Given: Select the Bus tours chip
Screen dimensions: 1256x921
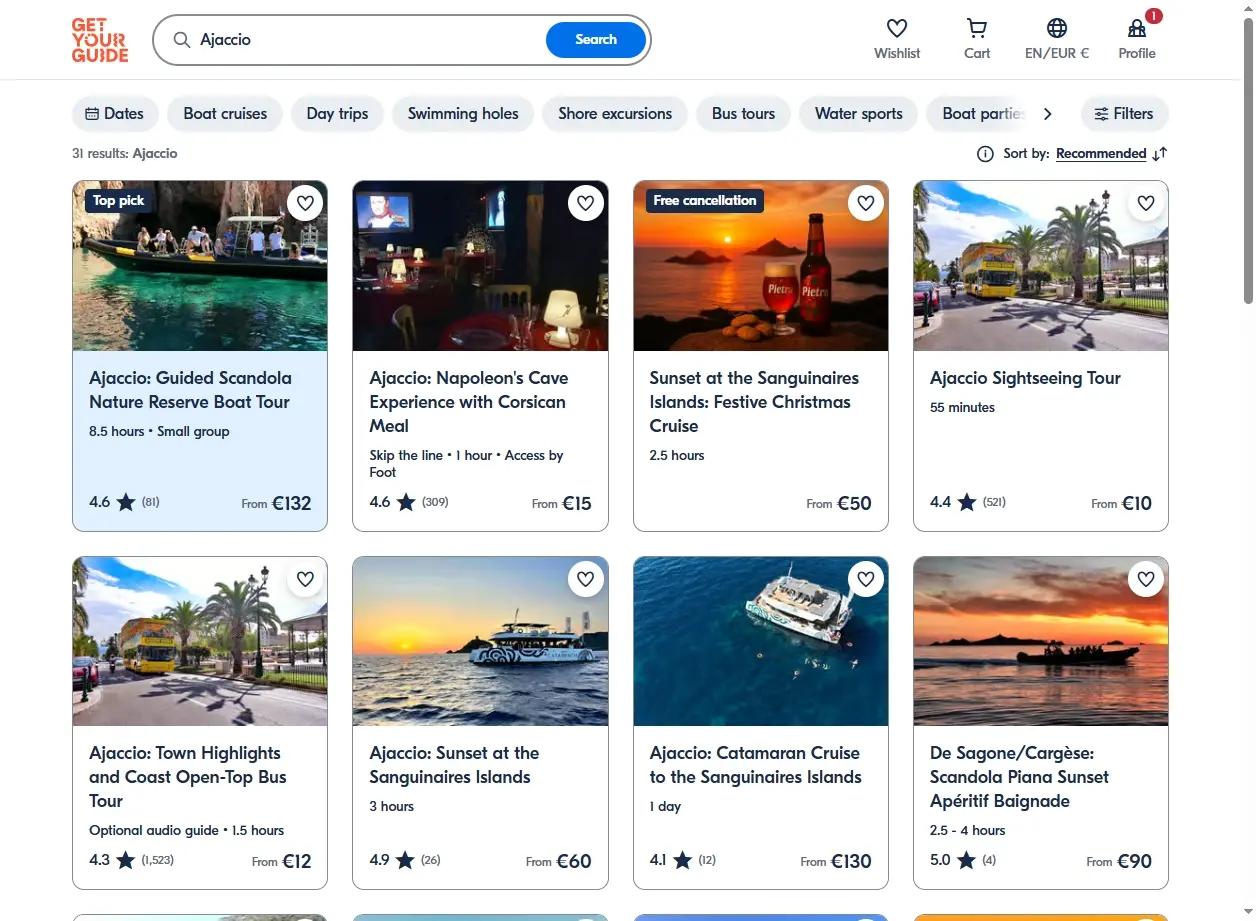Looking at the screenshot, I should point(743,114).
